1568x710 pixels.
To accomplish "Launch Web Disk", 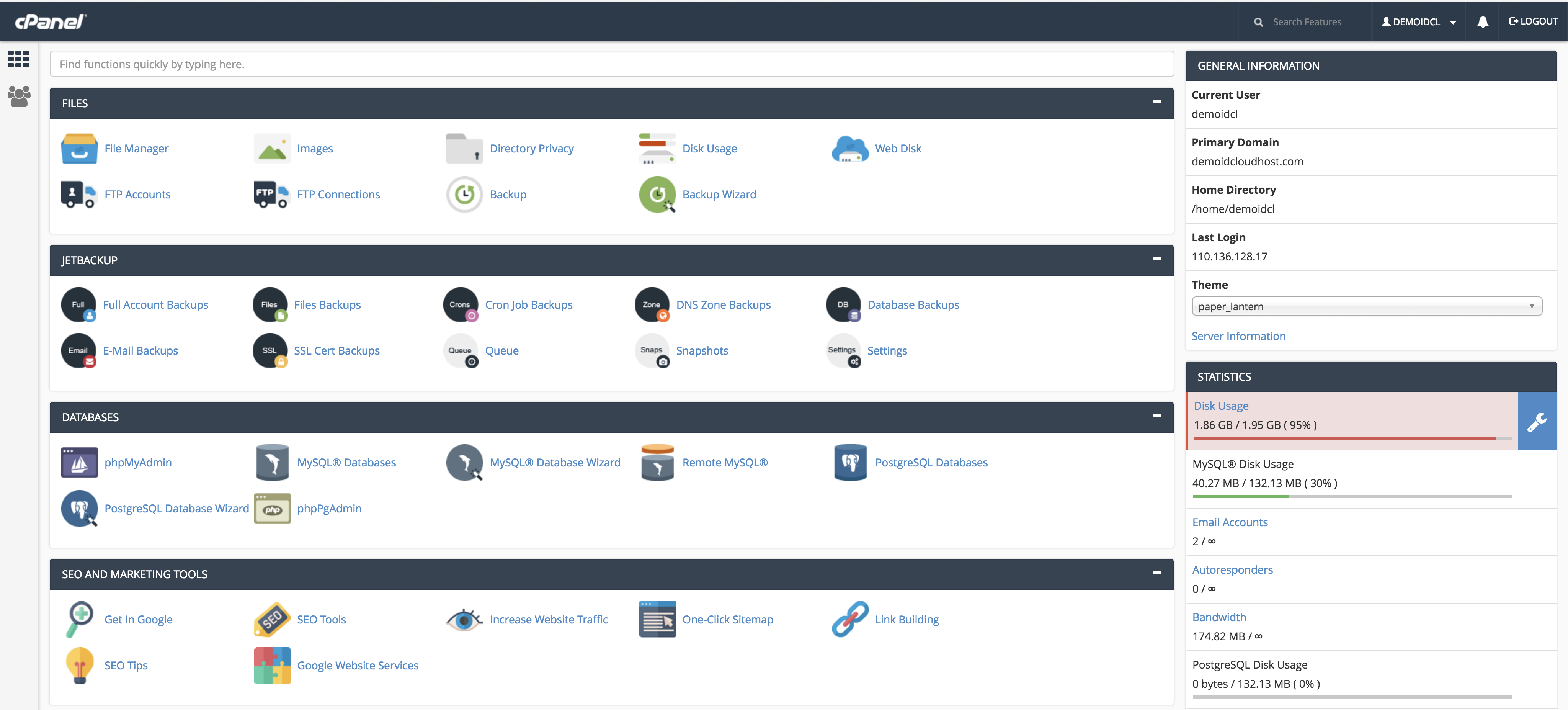I will tap(898, 148).
